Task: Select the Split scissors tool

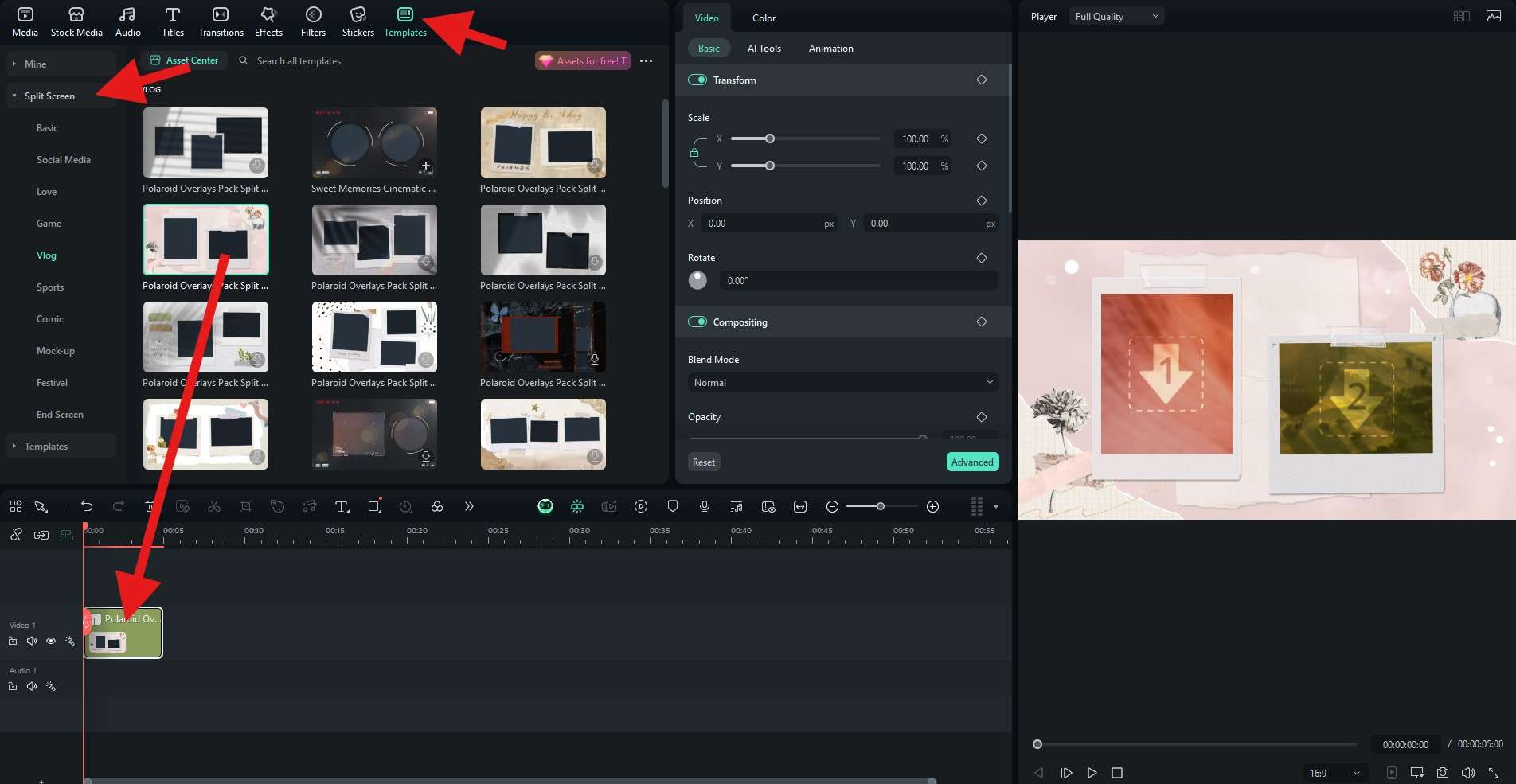Action: click(x=213, y=506)
